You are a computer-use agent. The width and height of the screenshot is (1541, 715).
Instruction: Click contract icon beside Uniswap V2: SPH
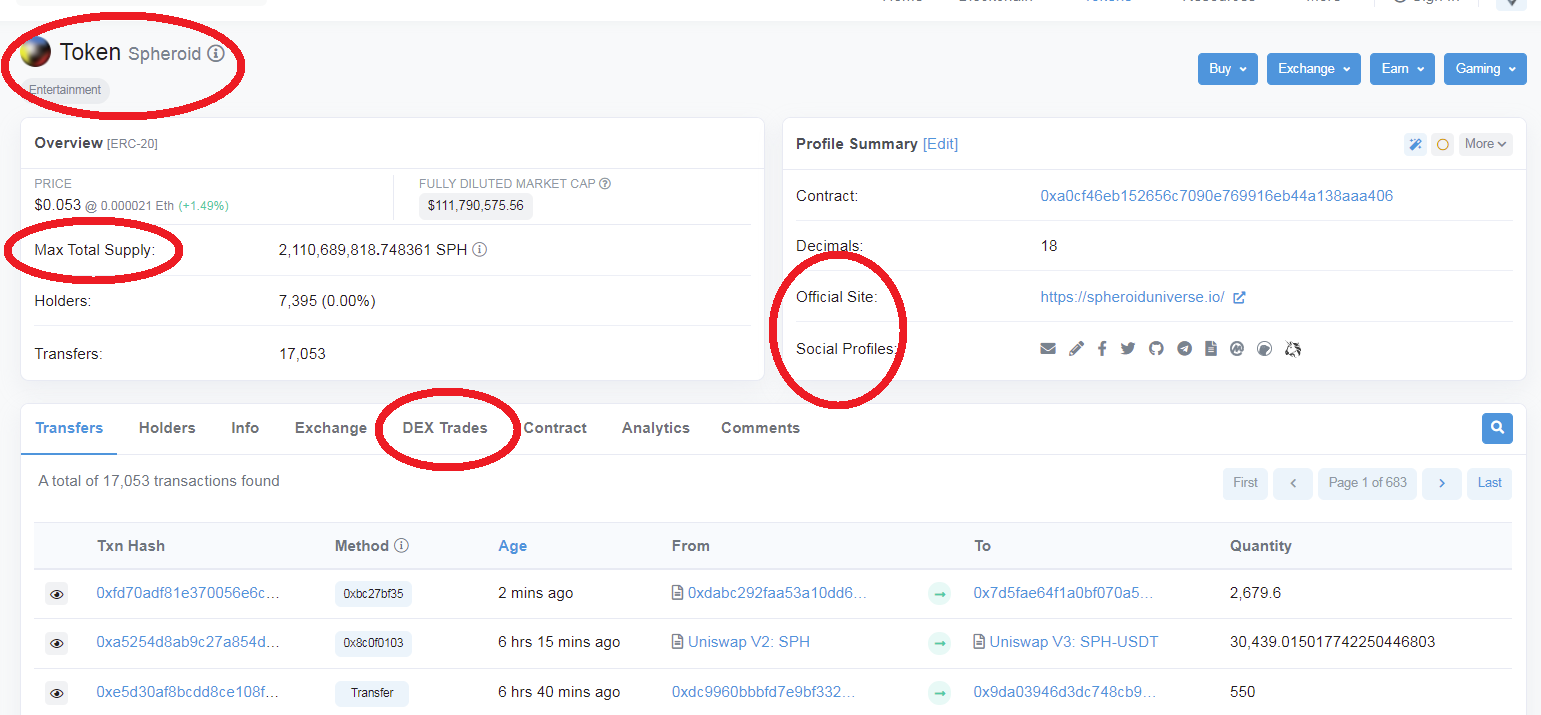(x=678, y=642)
